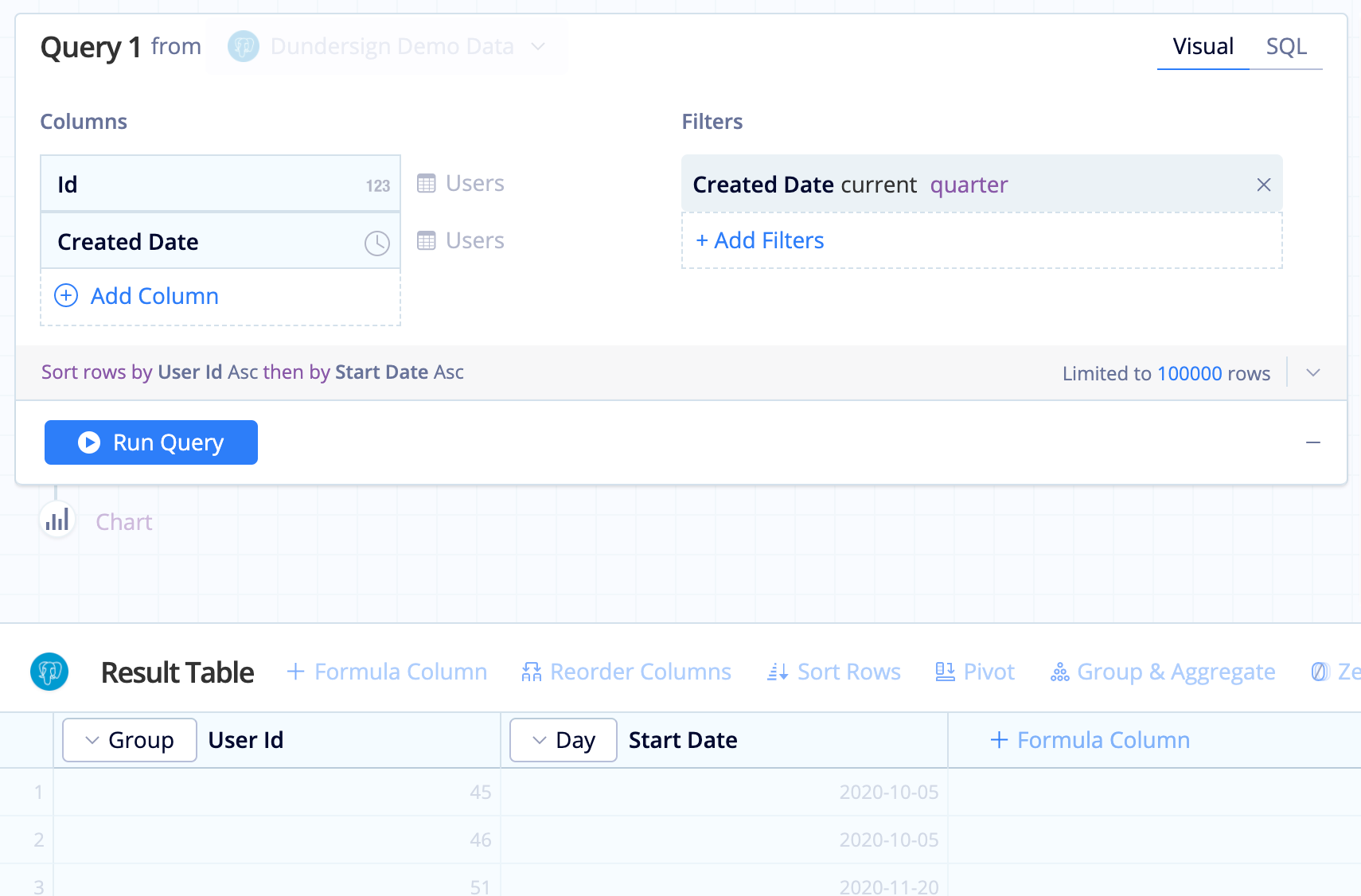Edit the 100000 row limit
This screenshot has width=1361, height=896.
(x=1189, y=373)
